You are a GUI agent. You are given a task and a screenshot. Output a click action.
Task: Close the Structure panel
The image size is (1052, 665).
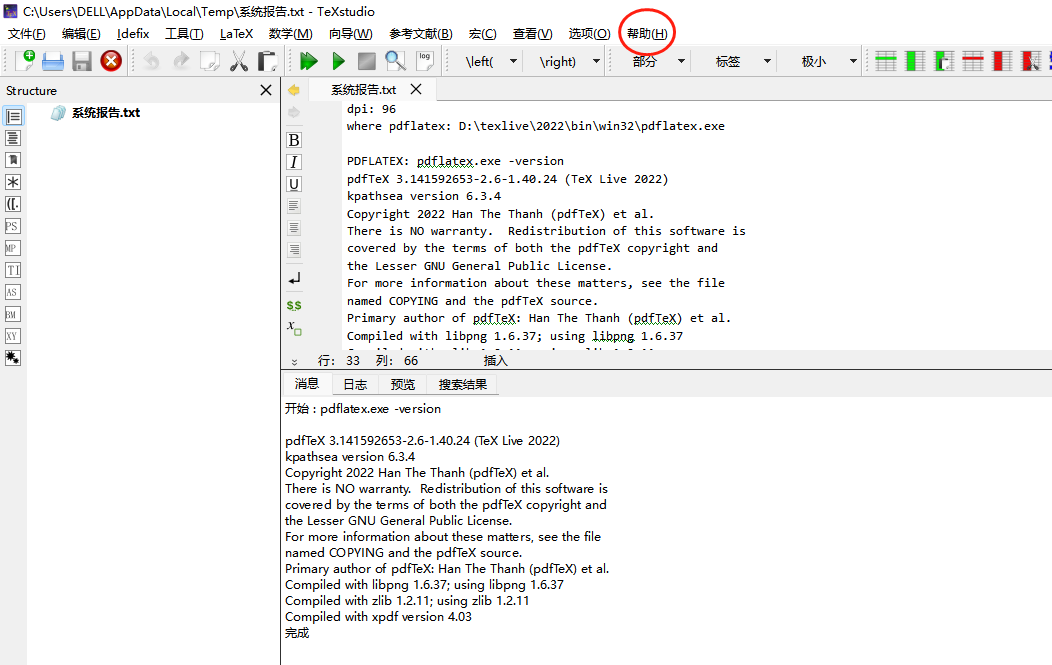(x=266, y=90)
